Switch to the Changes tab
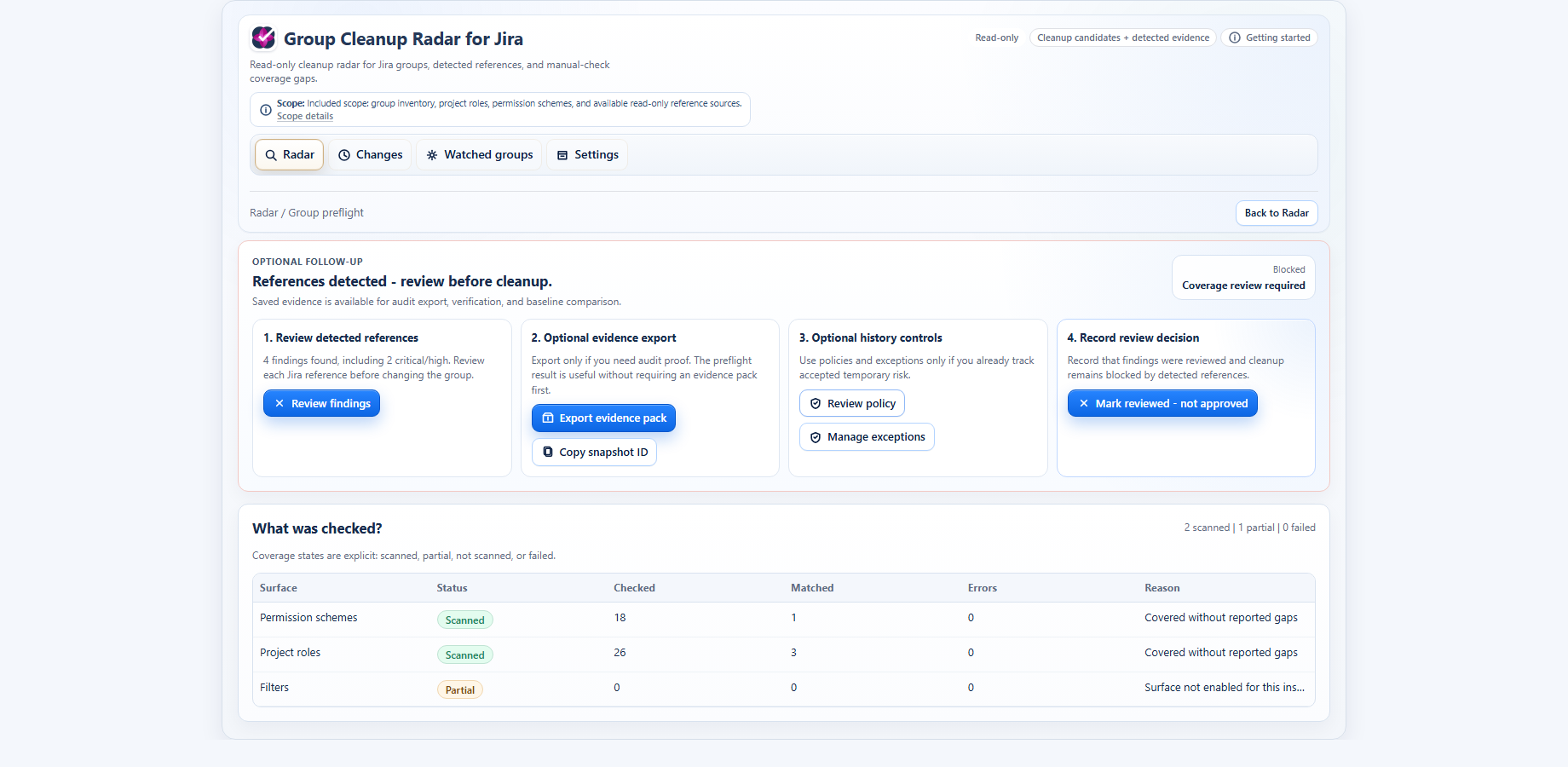Screen dimensions: 1568x767 click(x=371, y=155)
